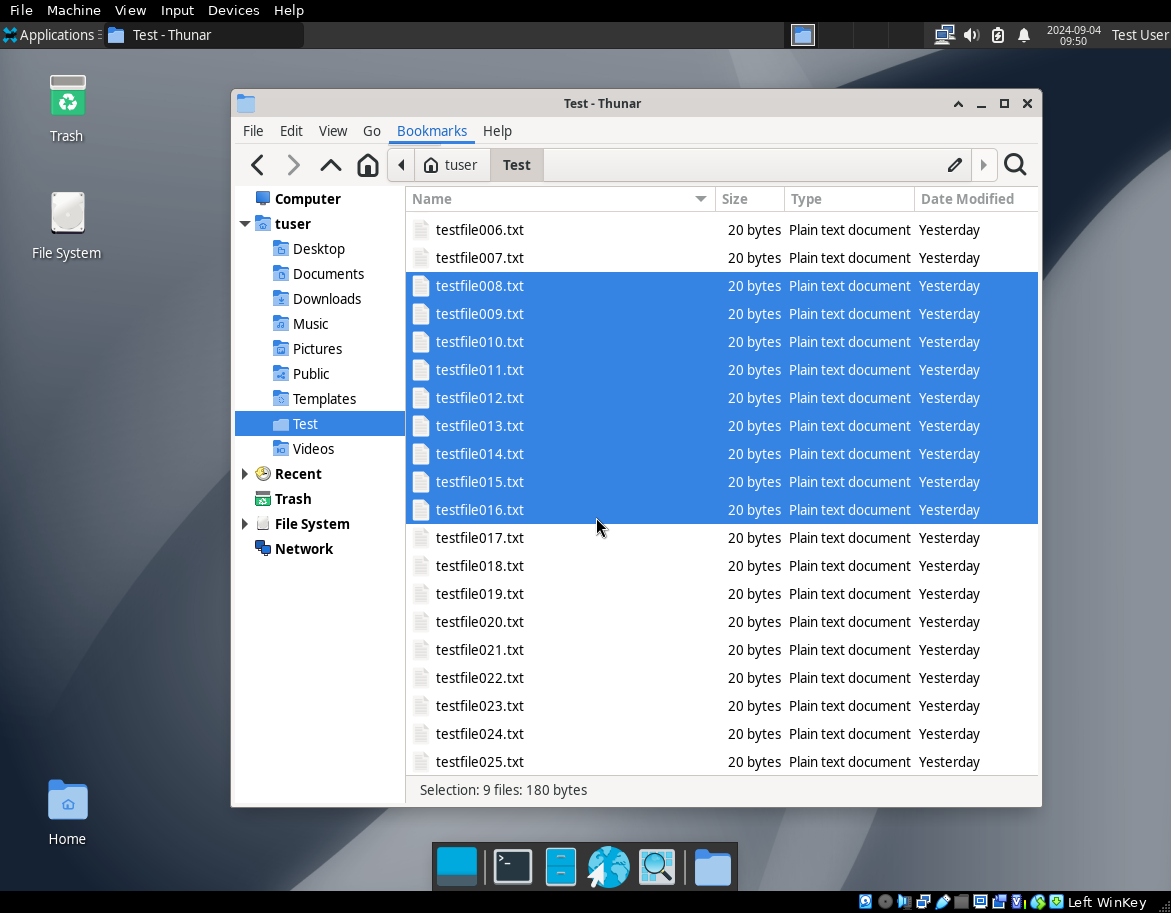Select Videos folder in sidebar
1171x913 pixels.
coord(313,449)
